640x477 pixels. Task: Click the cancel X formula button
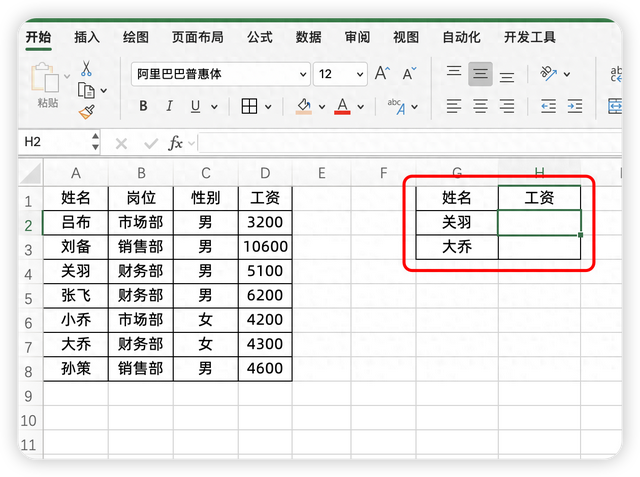[x=121, y=143]
